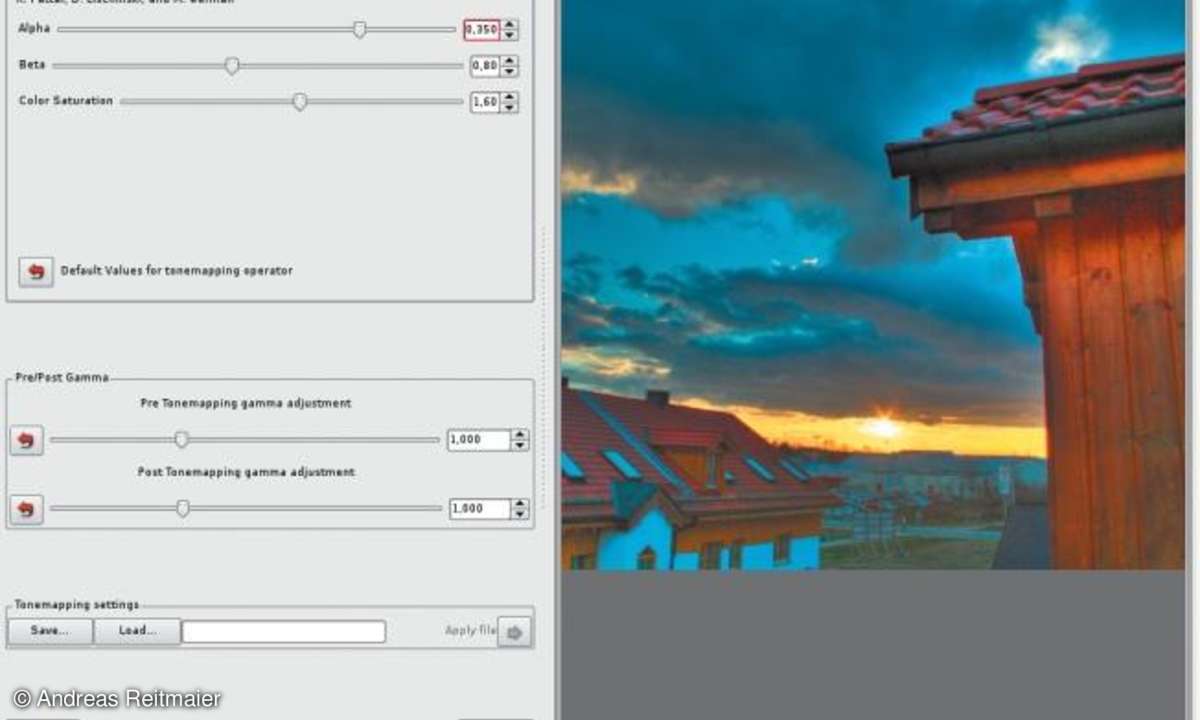The image size is (1200, 720).
Task: Click the Alpha slider handle
Action: point(359,30)
